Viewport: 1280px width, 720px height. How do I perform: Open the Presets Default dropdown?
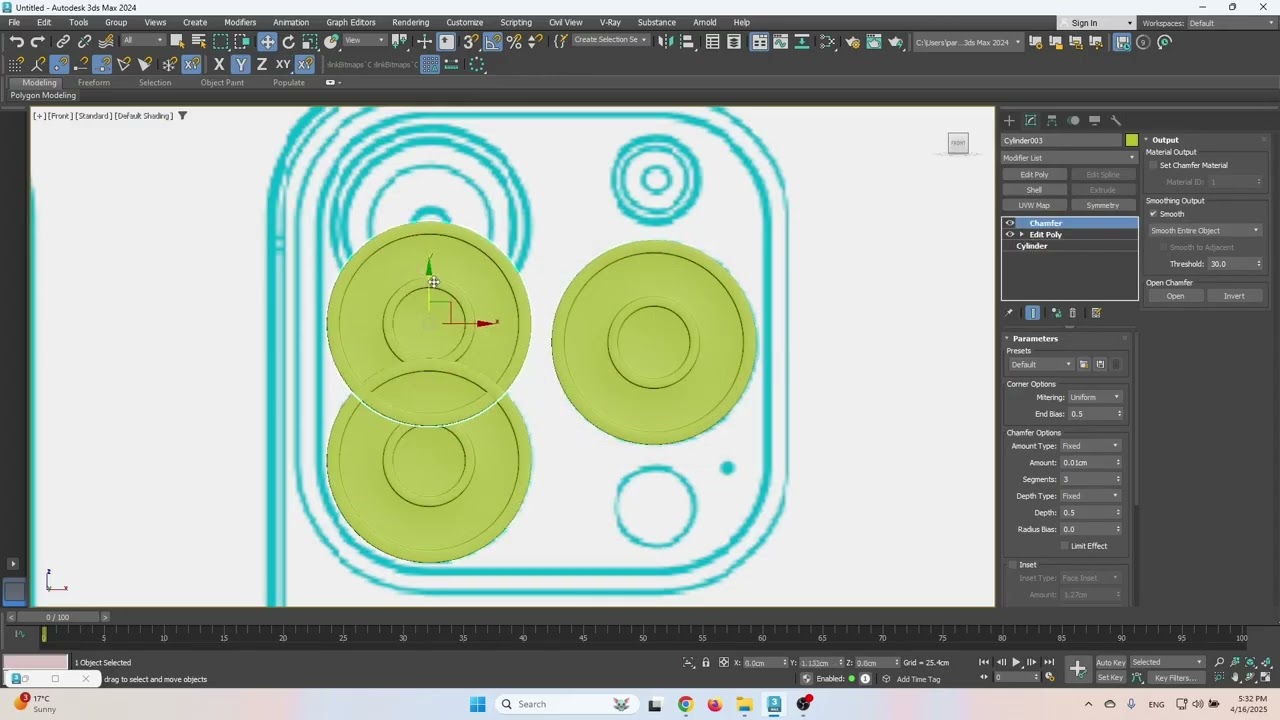coord(1040,364)
